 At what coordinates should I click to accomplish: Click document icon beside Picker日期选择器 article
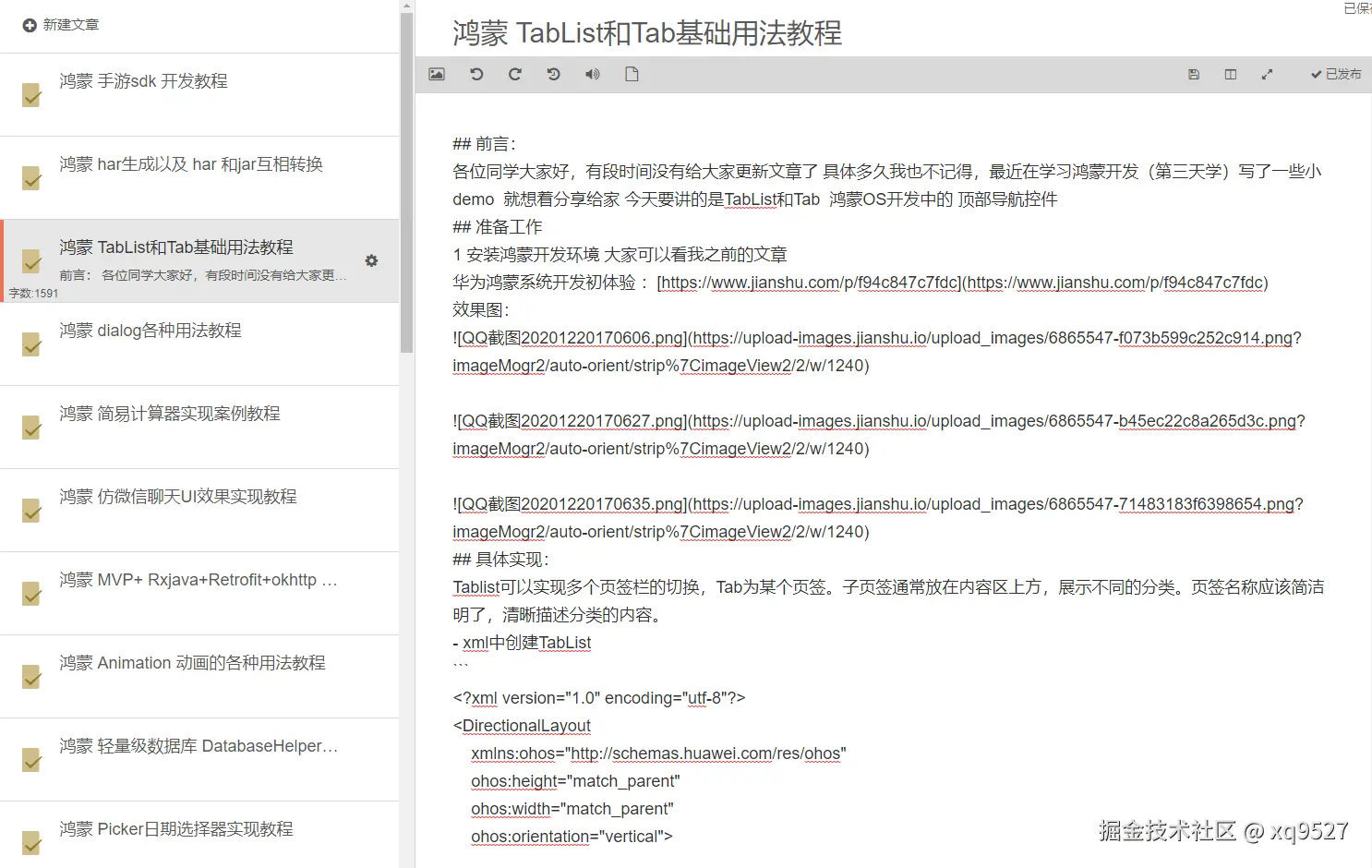click(x=31, y=843)
